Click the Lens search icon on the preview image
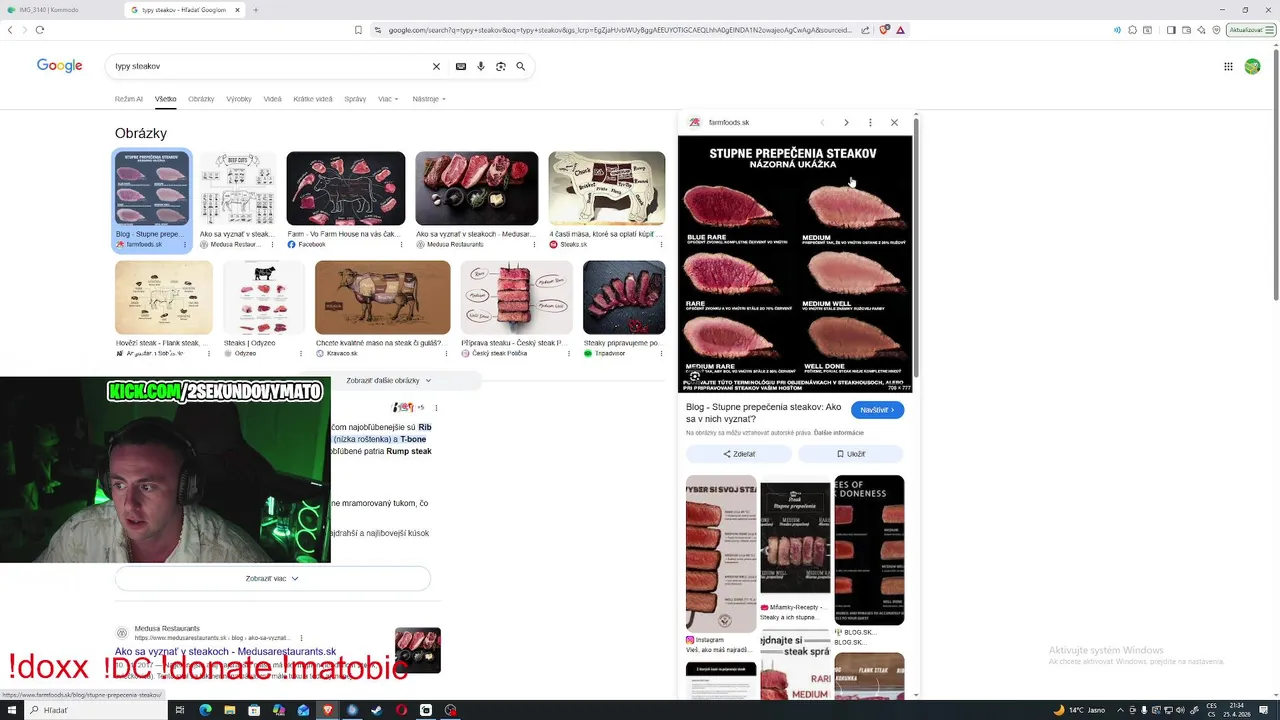 coord(695,376)
